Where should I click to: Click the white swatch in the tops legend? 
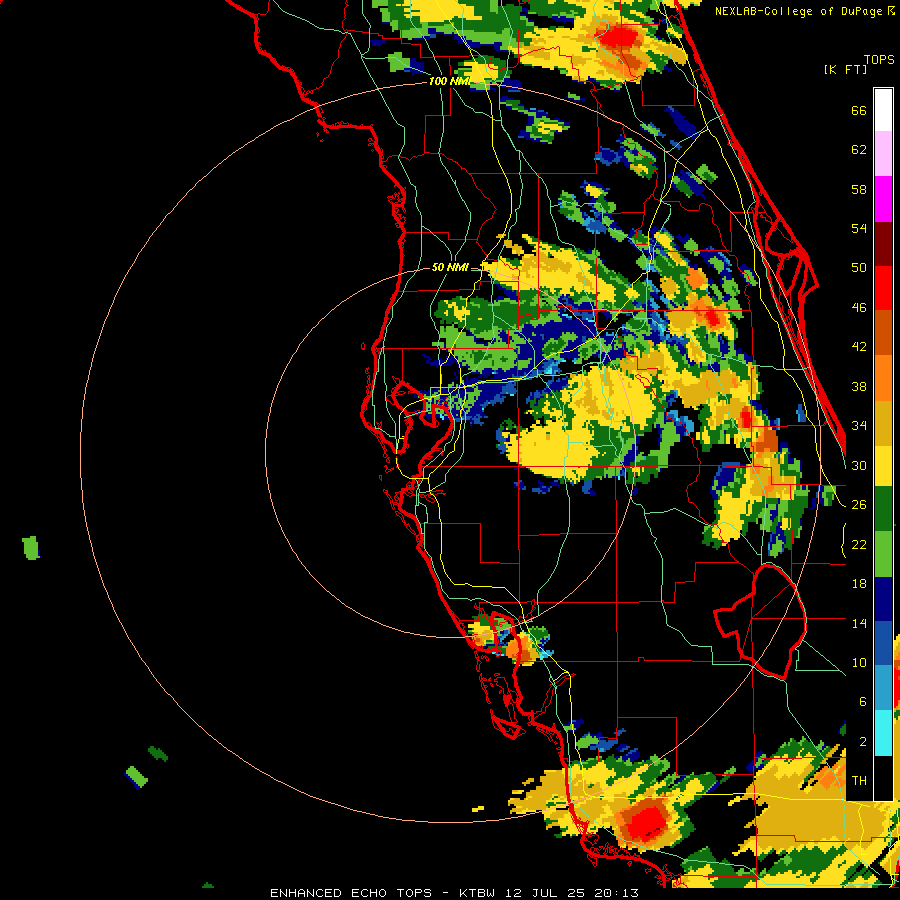click(x=883, y=110)
